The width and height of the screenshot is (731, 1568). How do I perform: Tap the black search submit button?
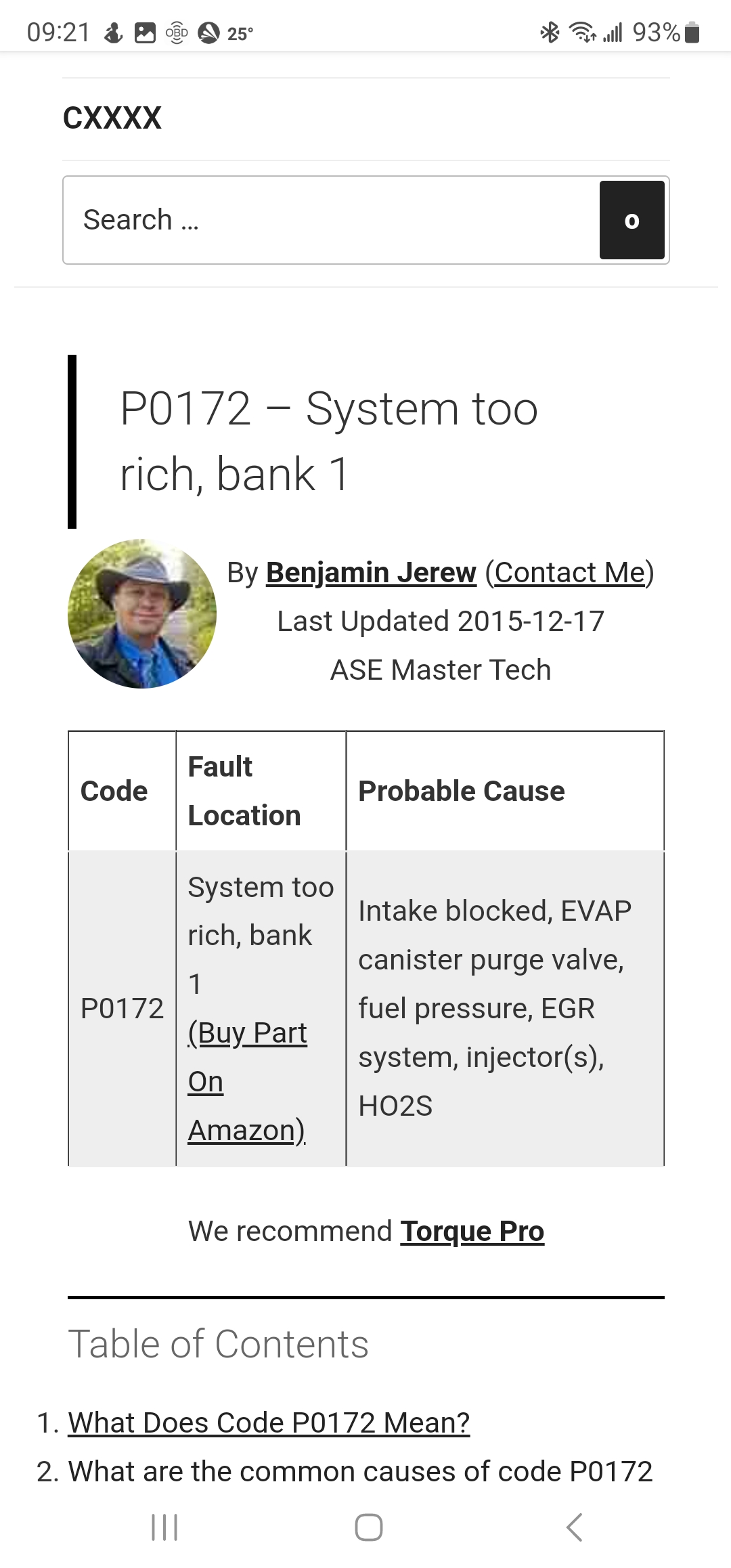(x=632, y=220)
